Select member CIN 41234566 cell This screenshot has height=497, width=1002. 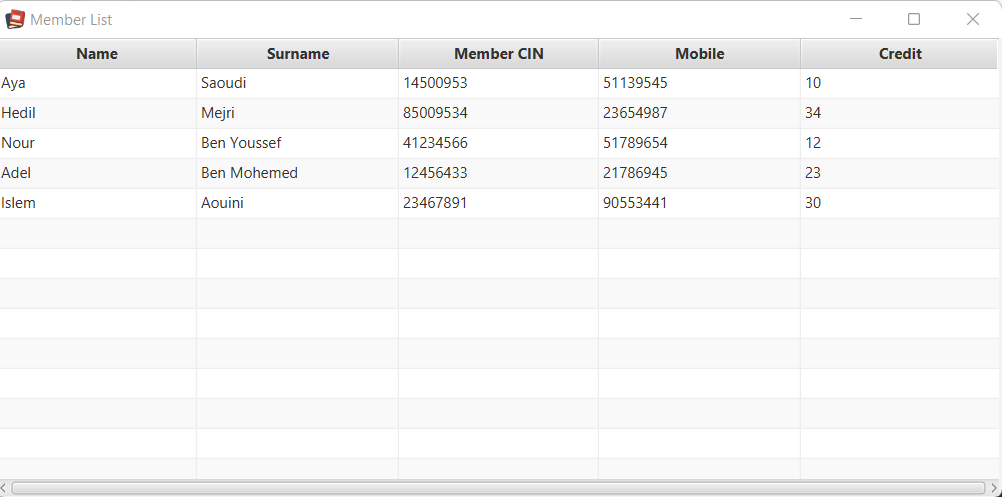(498, 143)
